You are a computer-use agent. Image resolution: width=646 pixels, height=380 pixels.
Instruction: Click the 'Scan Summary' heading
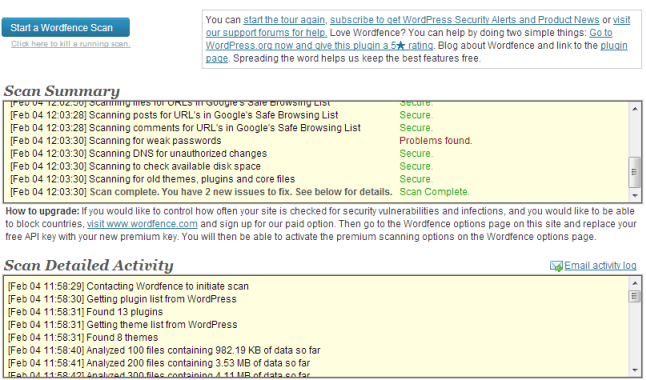click(x=62, y=91)
